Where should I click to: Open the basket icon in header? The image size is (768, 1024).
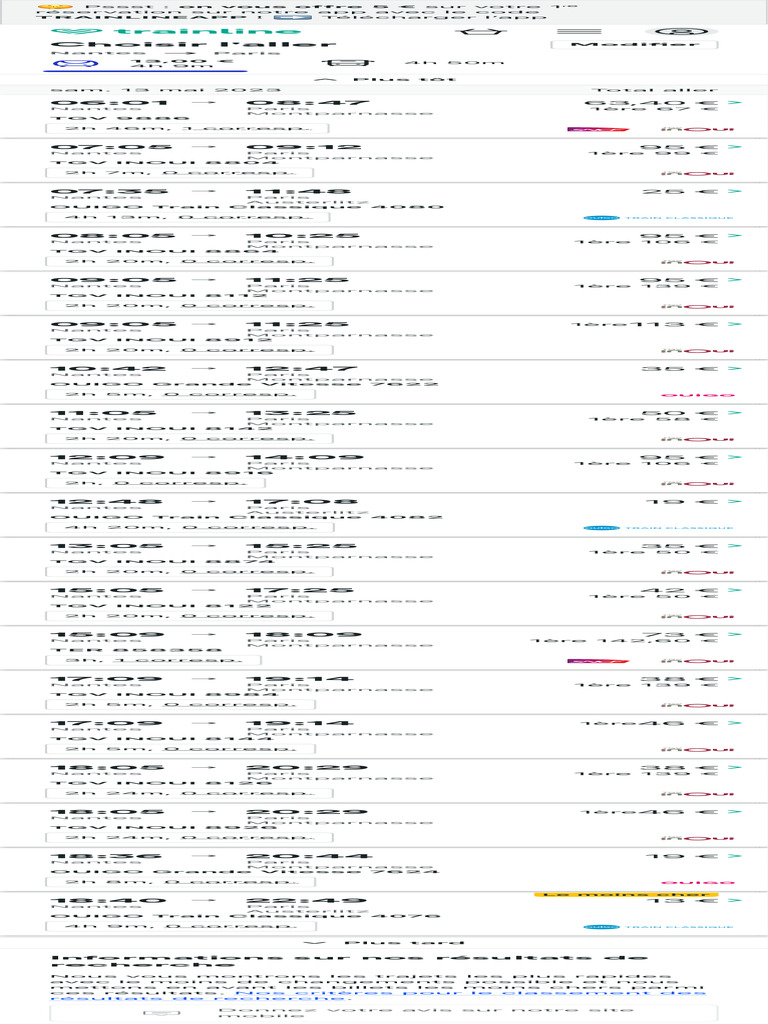point(469,32)
